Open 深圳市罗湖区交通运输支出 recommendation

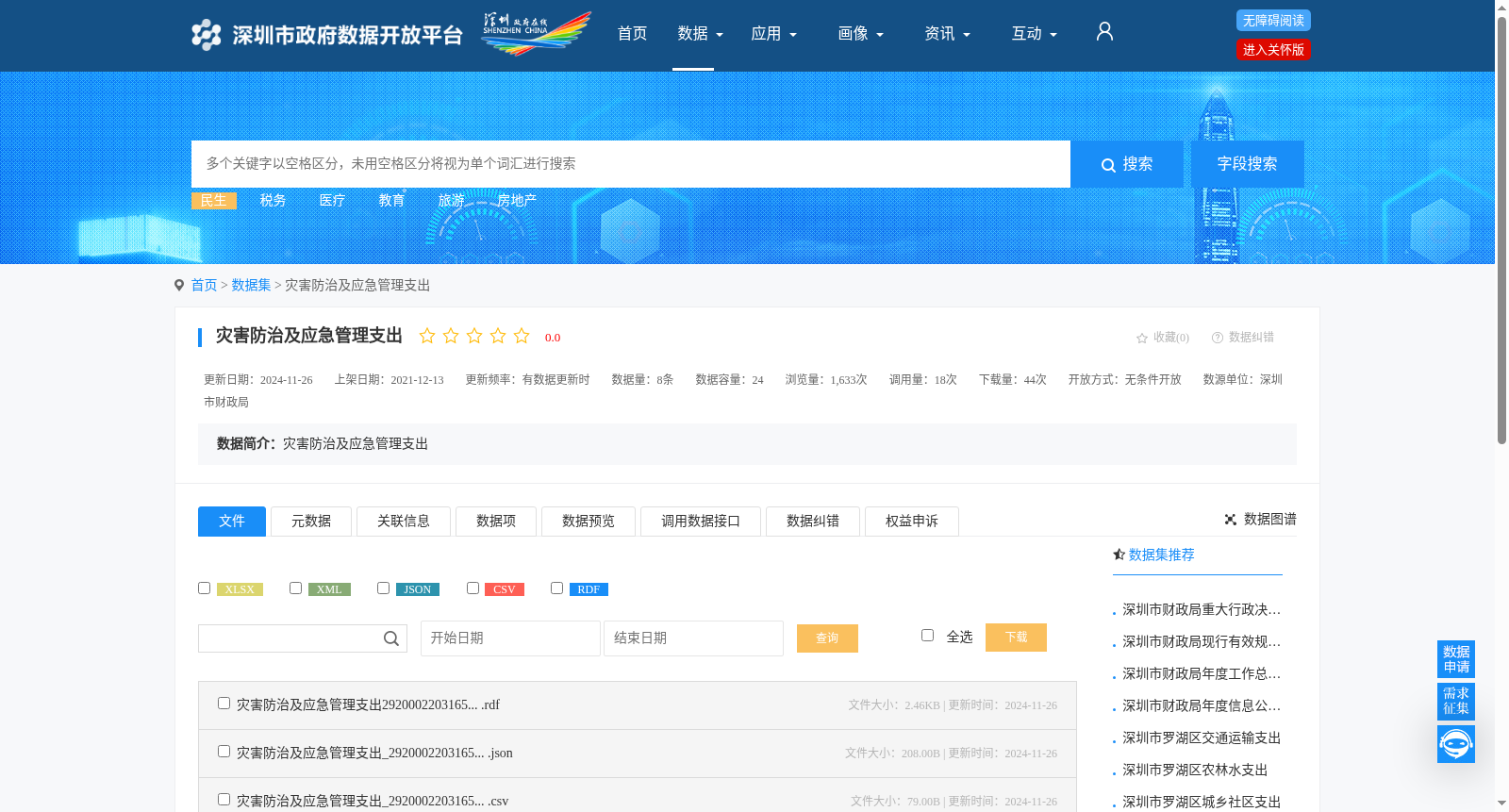1202,737
